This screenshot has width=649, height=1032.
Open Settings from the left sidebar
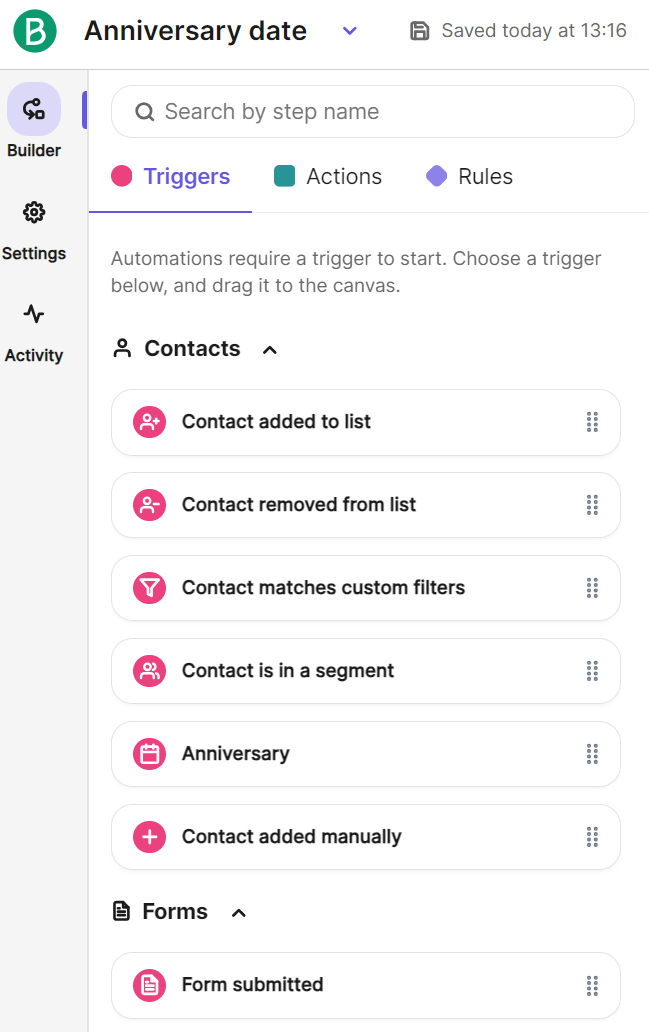33,212
